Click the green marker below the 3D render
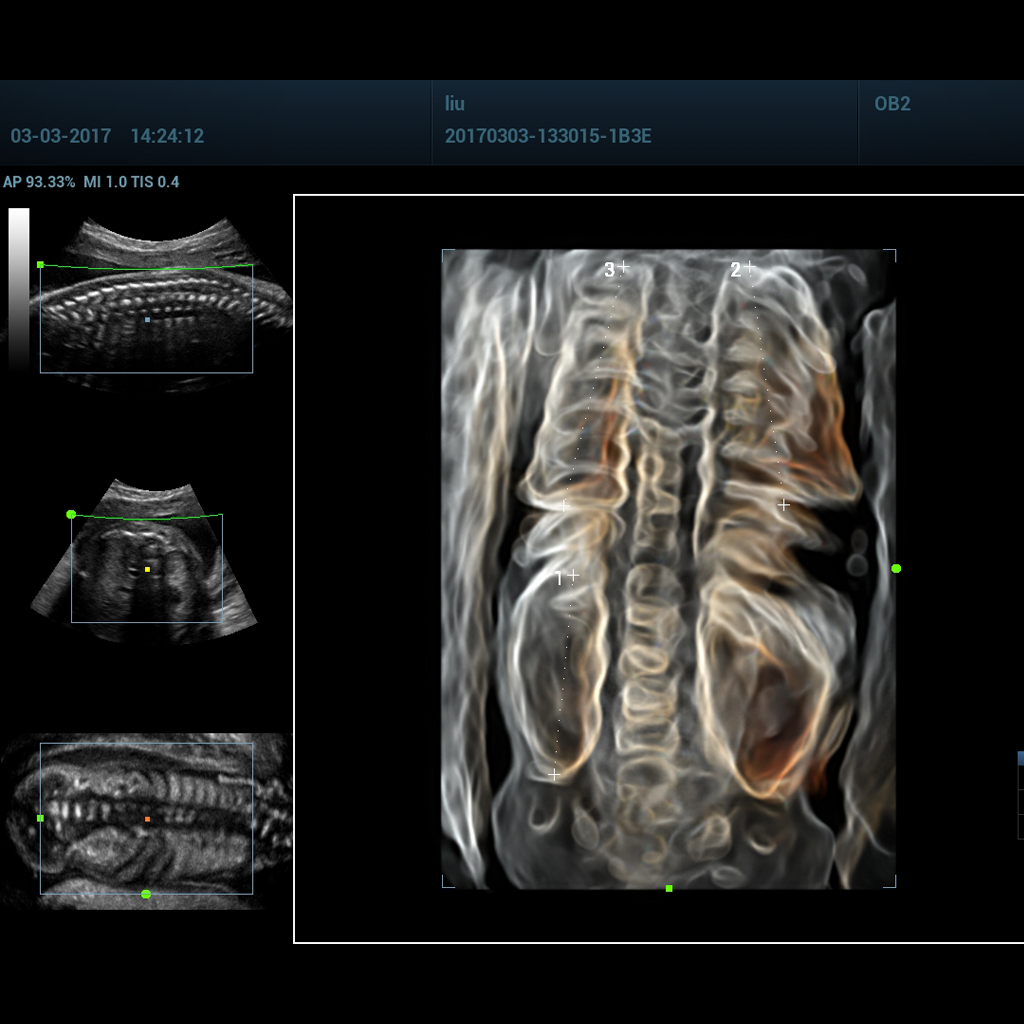1024x1024 pixels. coord(667,886)
